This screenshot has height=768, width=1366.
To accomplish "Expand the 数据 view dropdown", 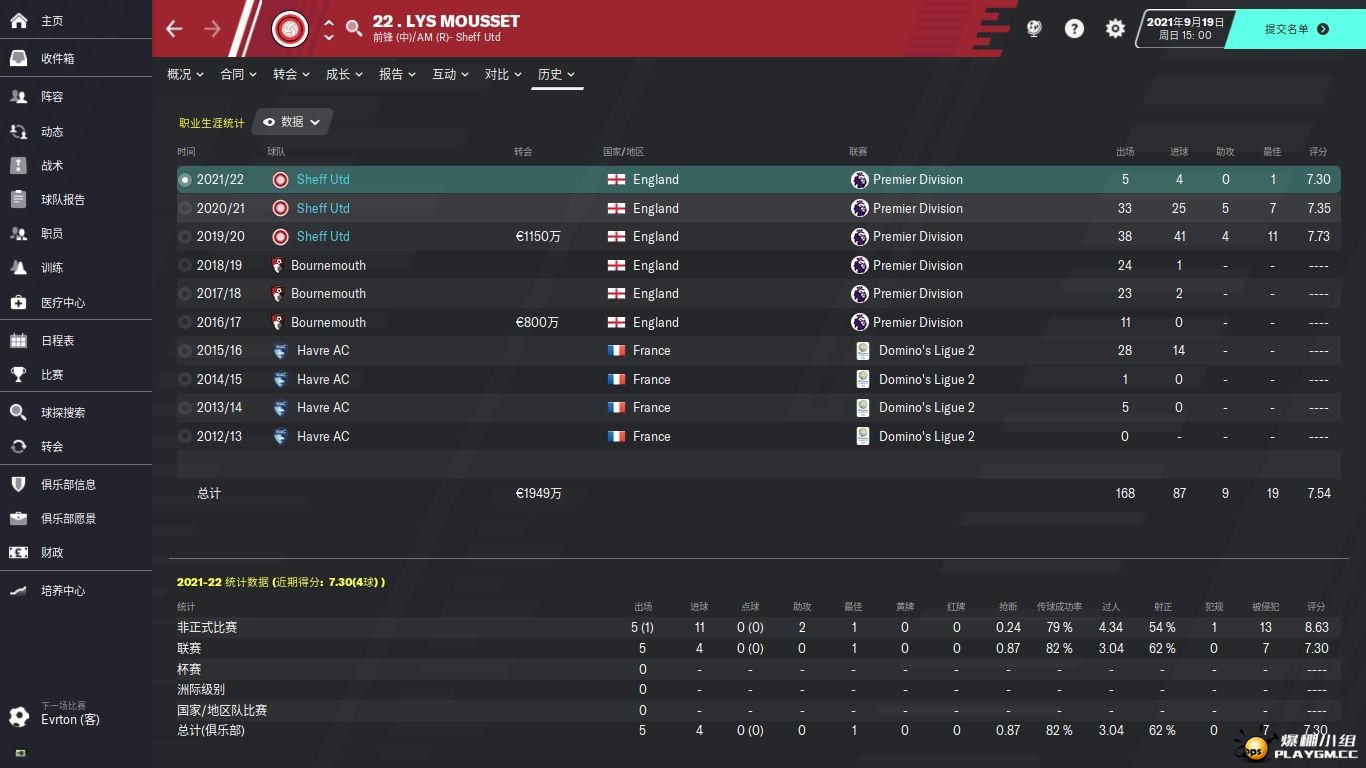I will 292,122.
